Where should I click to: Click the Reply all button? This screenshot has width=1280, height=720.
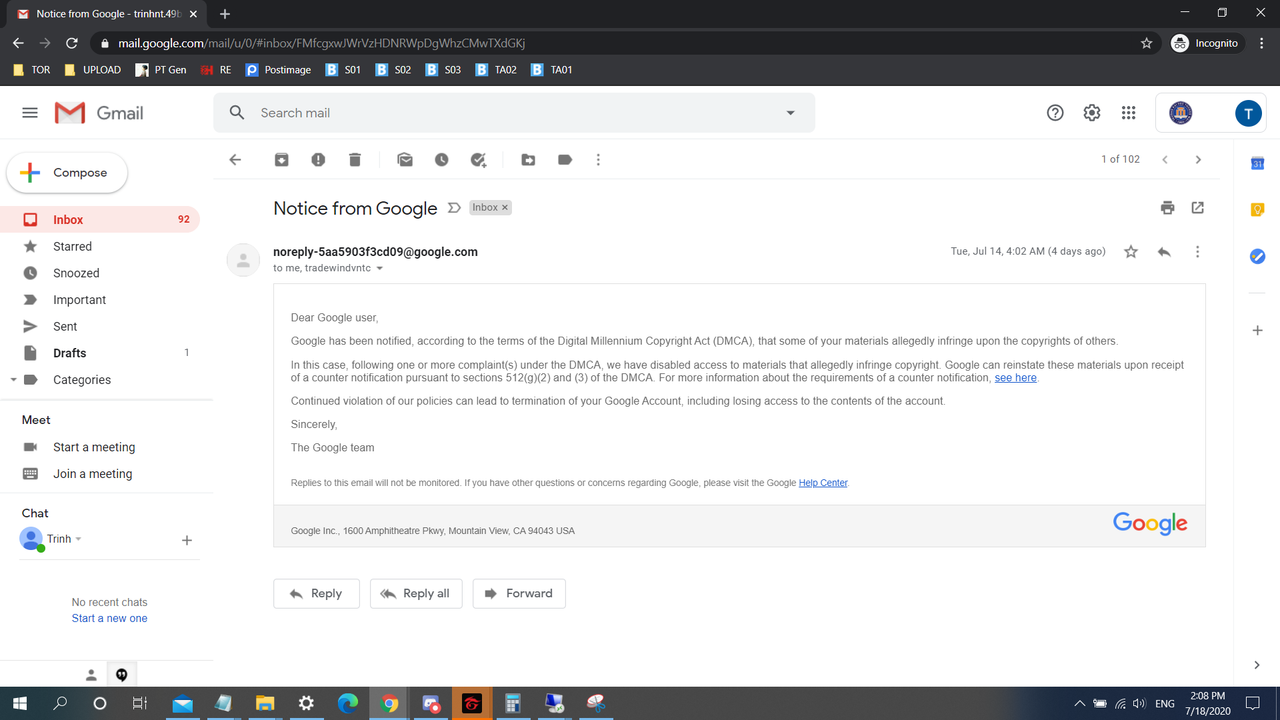click(416, 593)
